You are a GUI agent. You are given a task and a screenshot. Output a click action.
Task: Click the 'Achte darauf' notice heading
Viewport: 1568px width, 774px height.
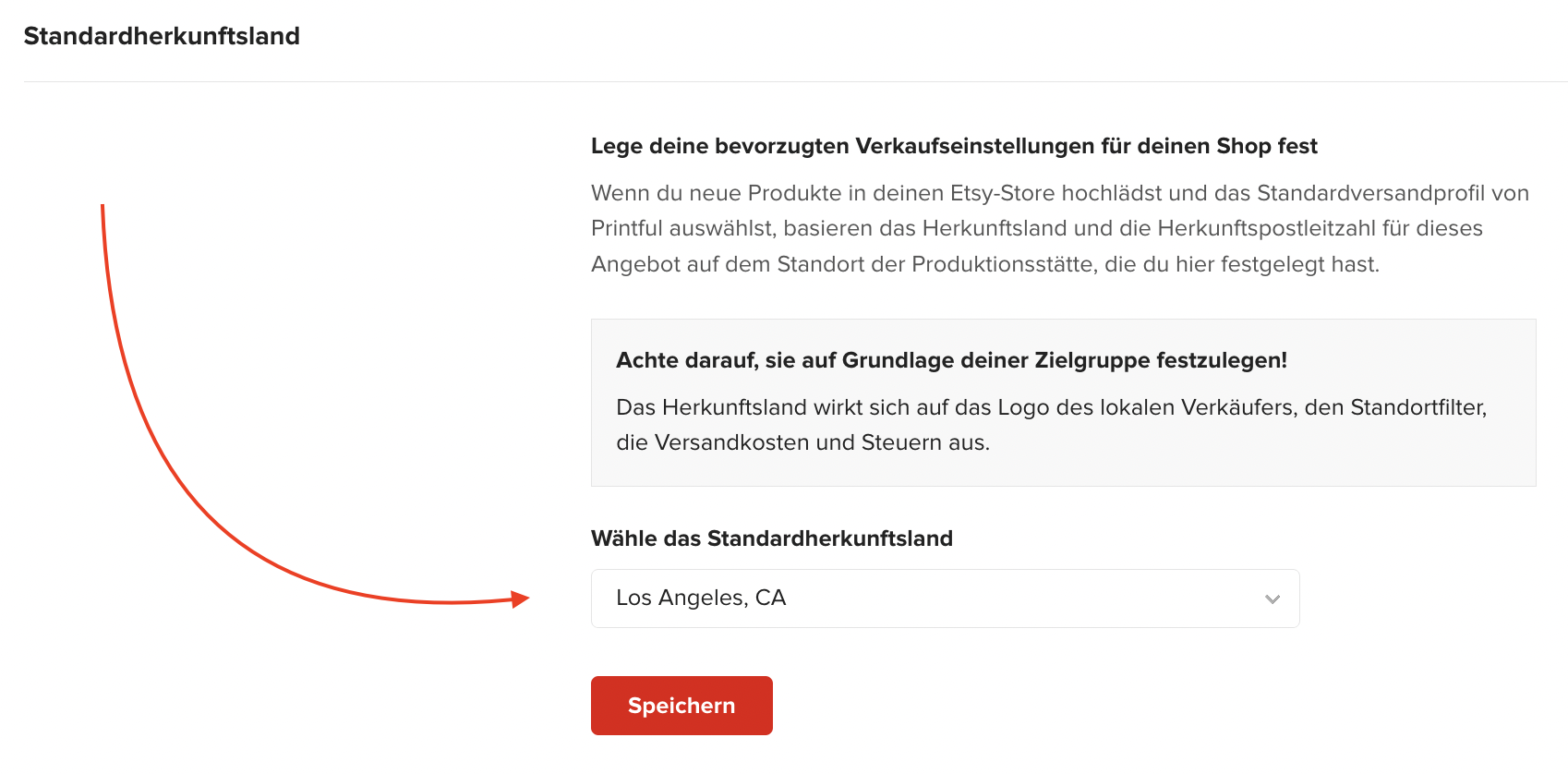[x=951, y=360]
